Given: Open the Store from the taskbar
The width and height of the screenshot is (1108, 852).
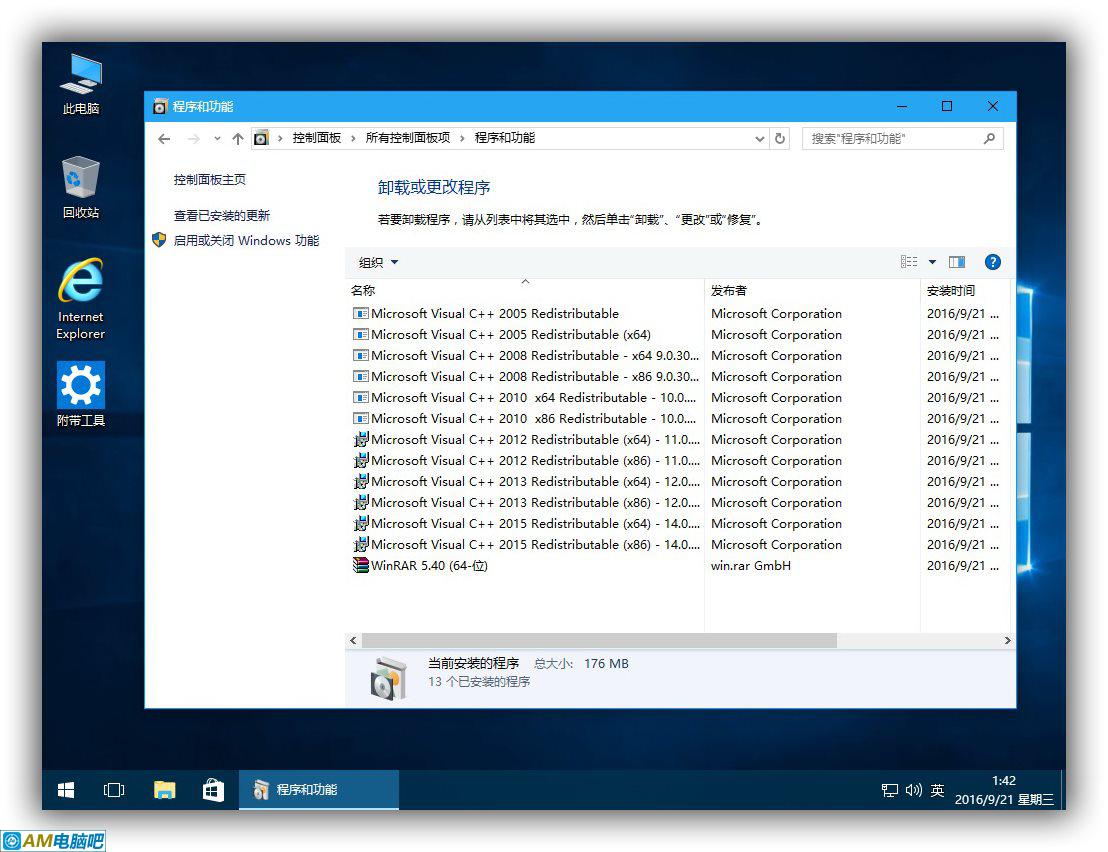Looking at the screenshot, I should [x=213, y=790].
